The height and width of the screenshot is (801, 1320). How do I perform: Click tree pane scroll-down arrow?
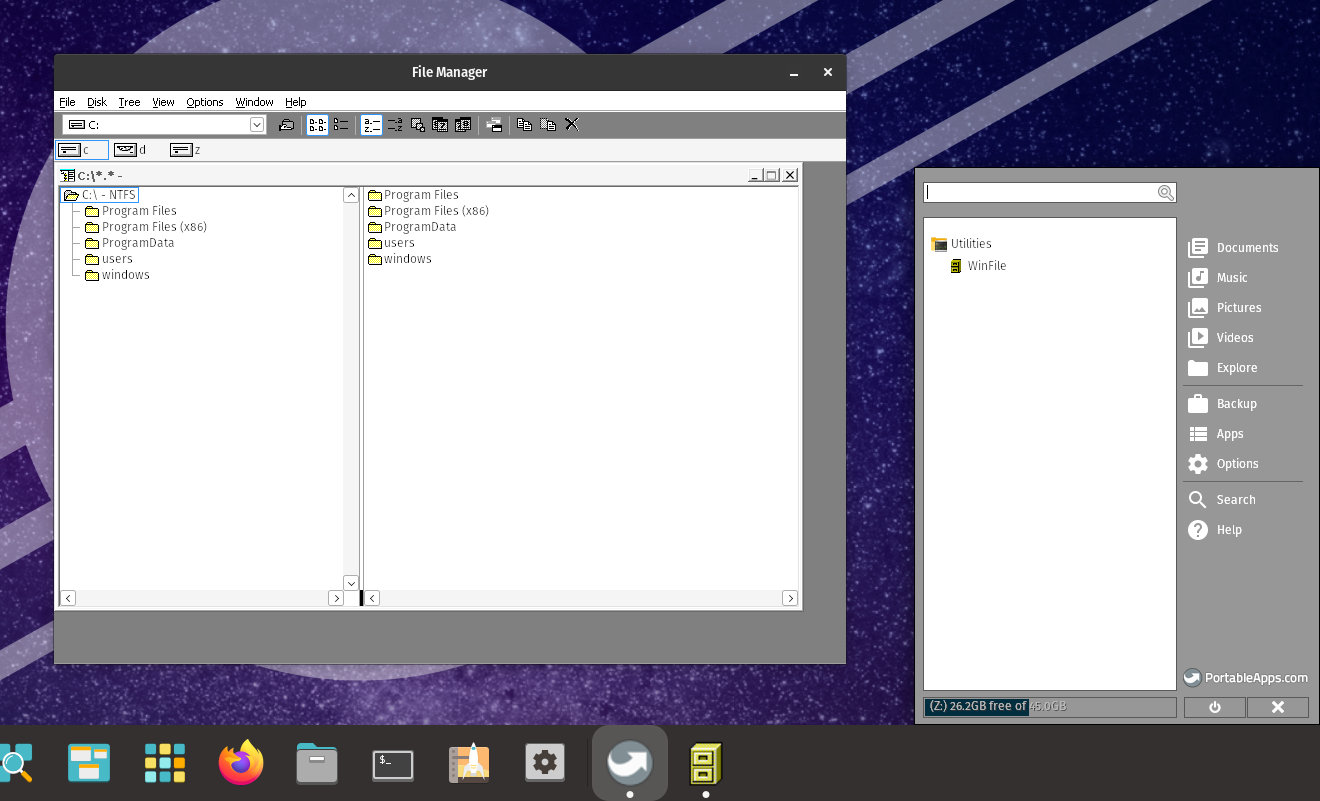(x=351, y=582)
